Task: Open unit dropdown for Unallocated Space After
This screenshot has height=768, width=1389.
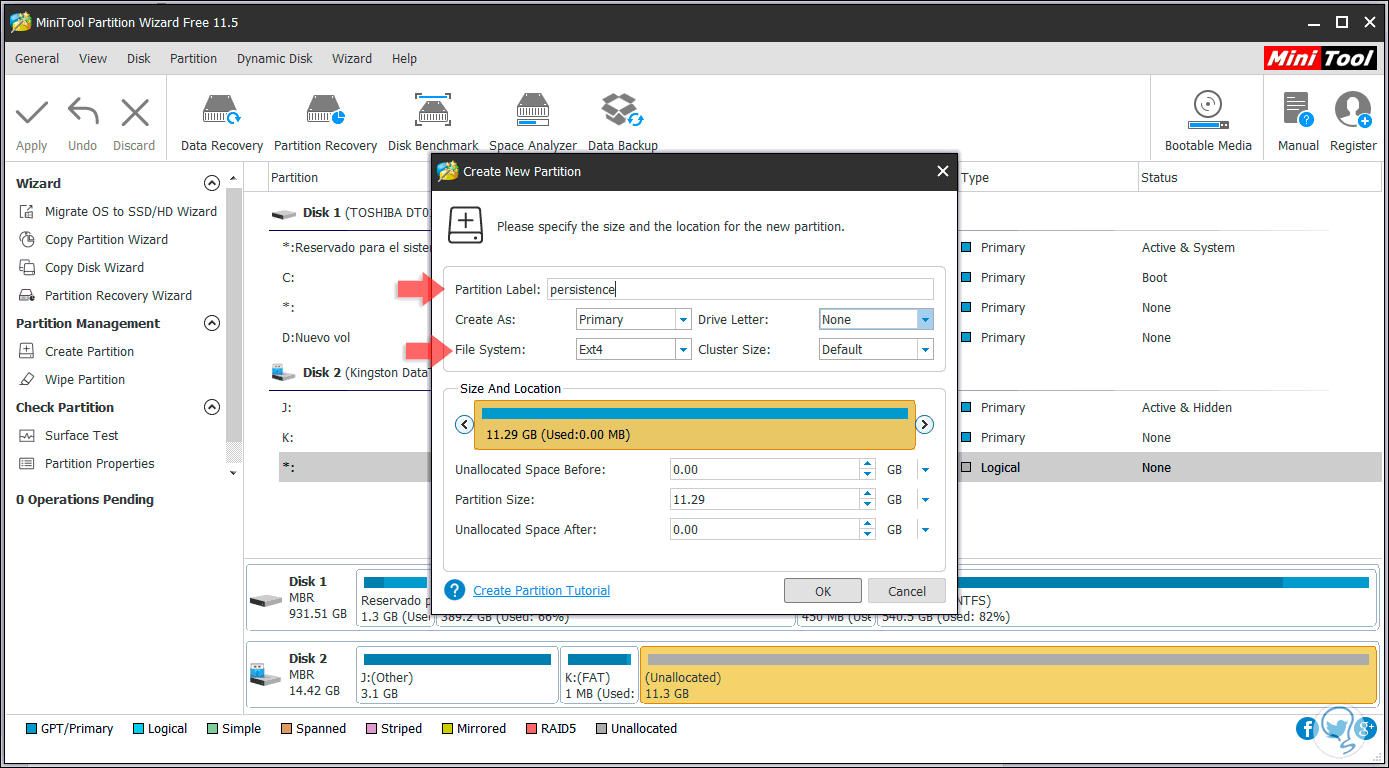Action: tap(925, 529)
